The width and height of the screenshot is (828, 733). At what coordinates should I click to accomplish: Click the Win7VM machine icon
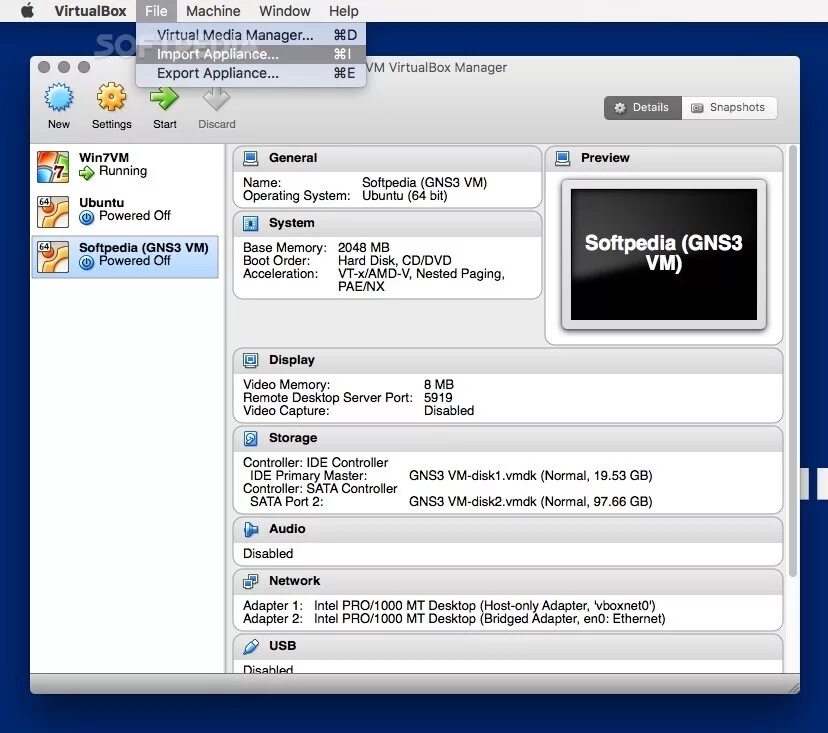coord(53,167)
